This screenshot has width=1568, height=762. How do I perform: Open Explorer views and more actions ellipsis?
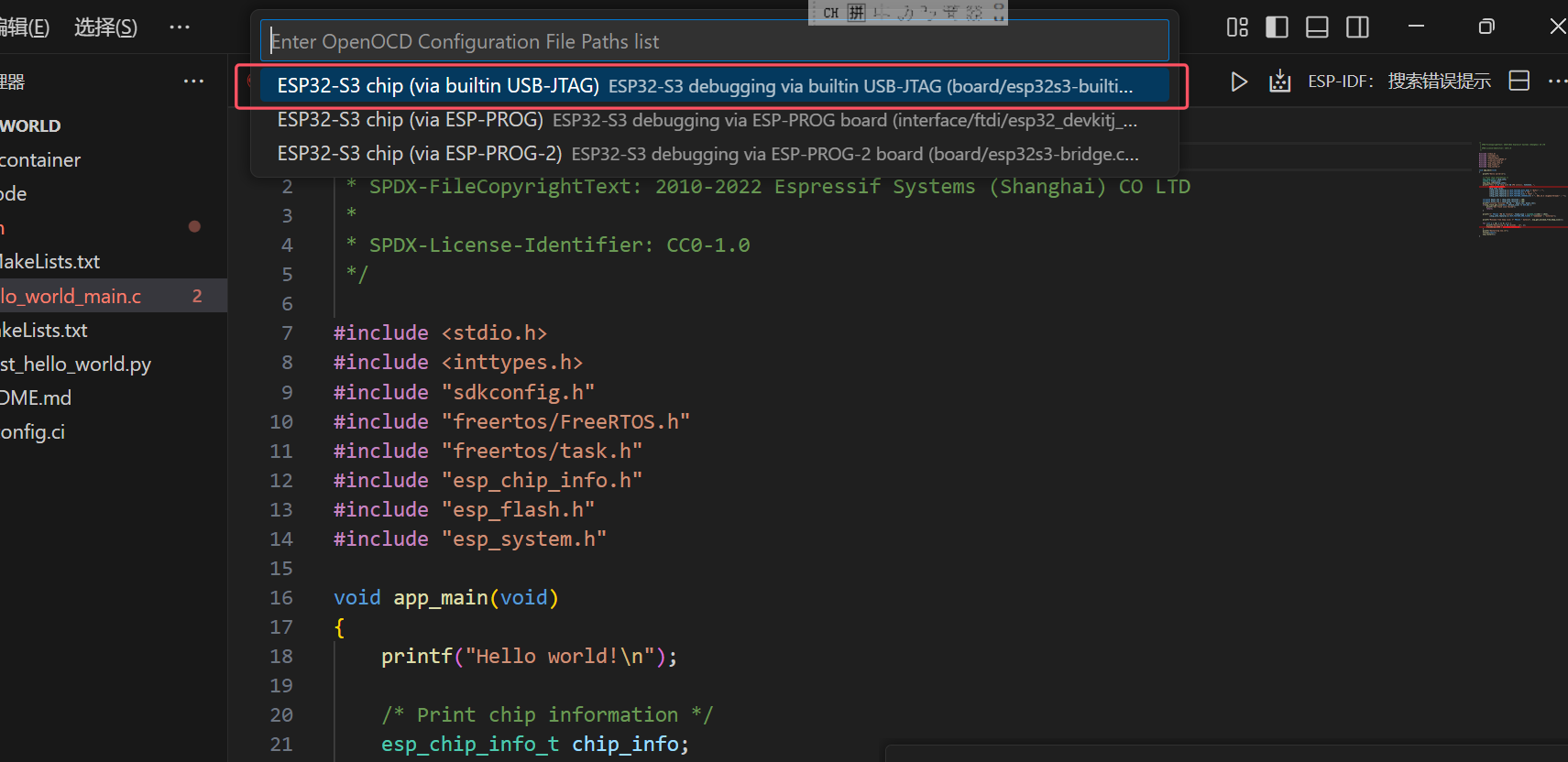[x=193, y=82]
